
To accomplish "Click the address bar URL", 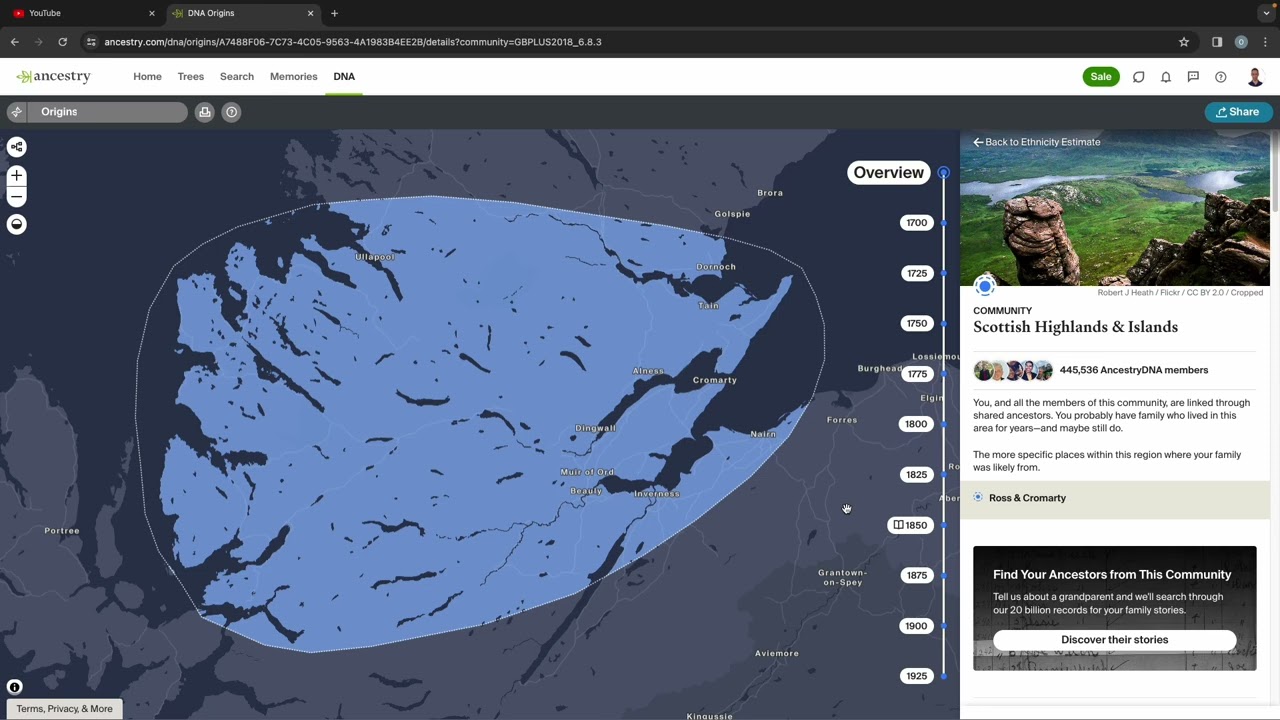I will [x=353, y=42].
